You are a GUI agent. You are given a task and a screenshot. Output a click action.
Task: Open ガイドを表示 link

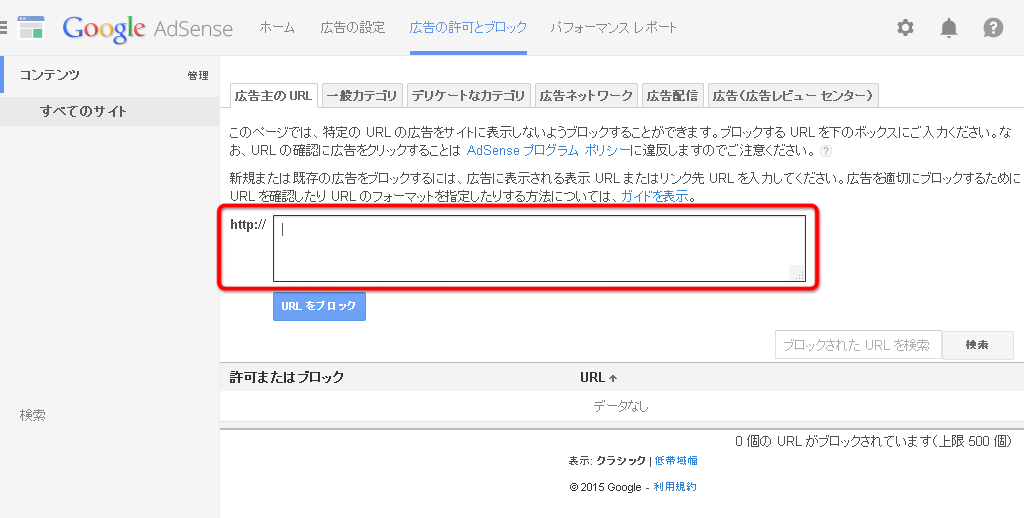[x=654, y=196]
